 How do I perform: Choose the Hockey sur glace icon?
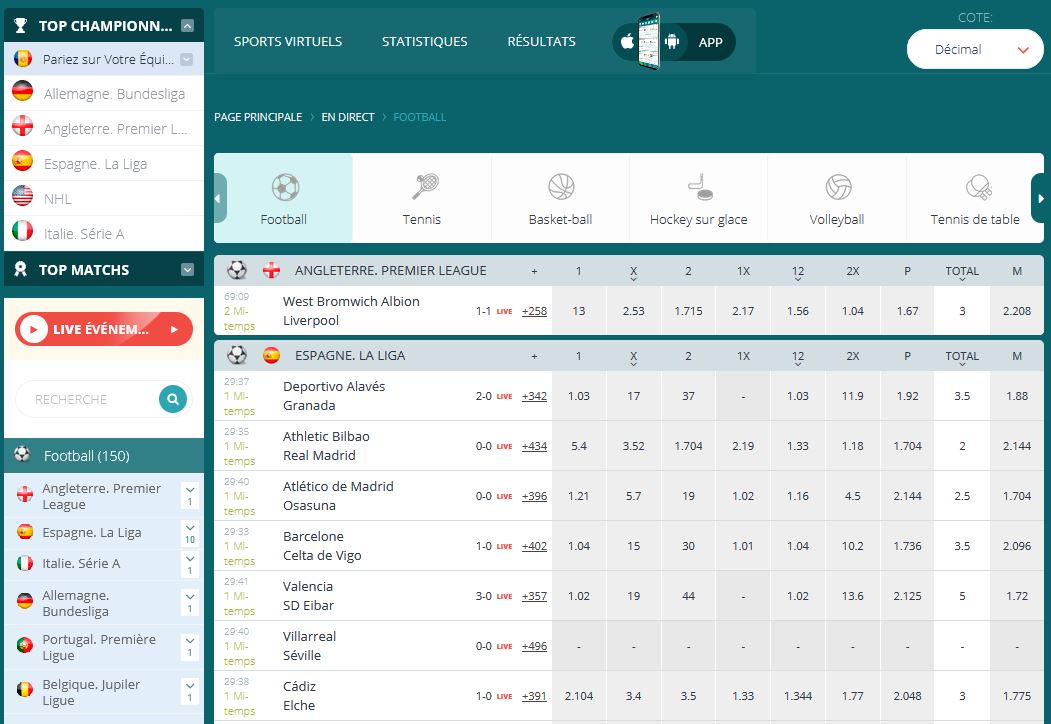[698, 187]
